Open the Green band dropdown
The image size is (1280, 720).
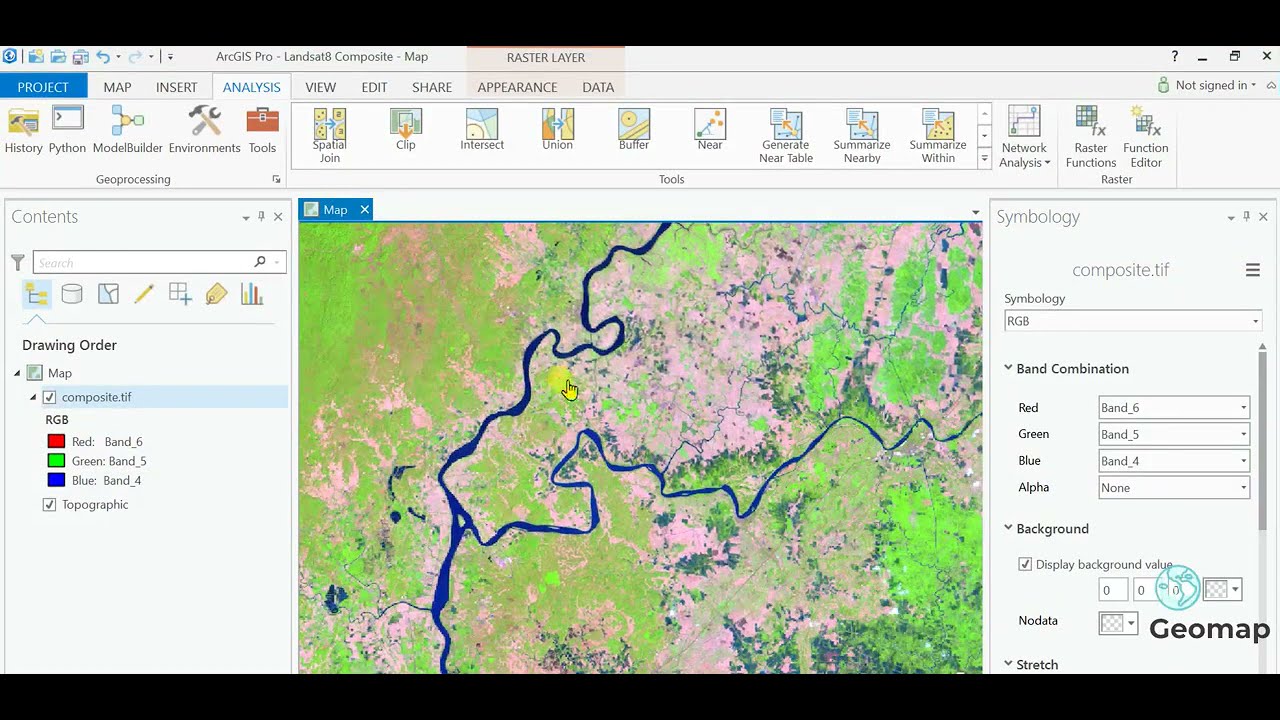[x=1174, y=434]
